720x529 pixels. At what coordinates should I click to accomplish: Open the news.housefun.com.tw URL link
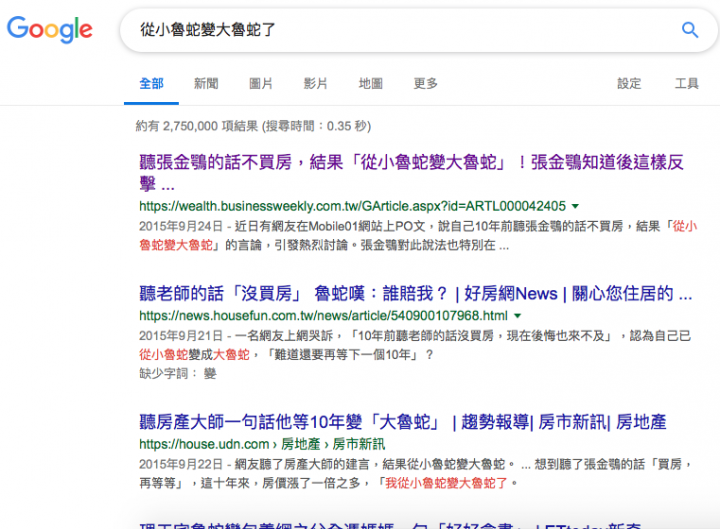[323, 316]
